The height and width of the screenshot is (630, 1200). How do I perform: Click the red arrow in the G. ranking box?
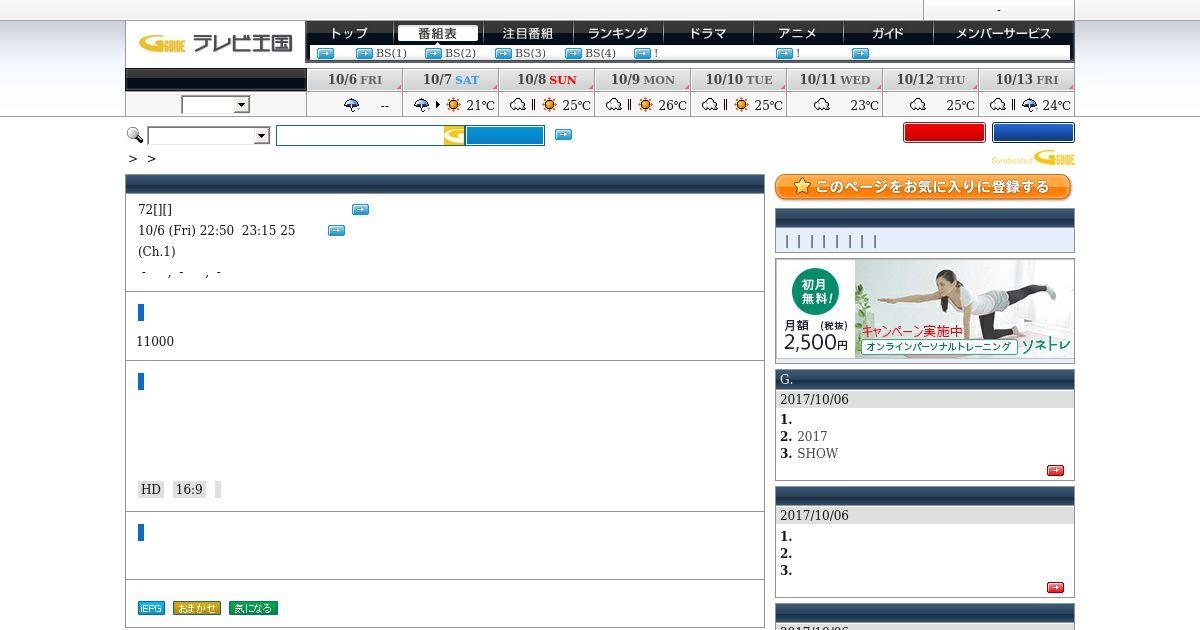(1055, 471)
